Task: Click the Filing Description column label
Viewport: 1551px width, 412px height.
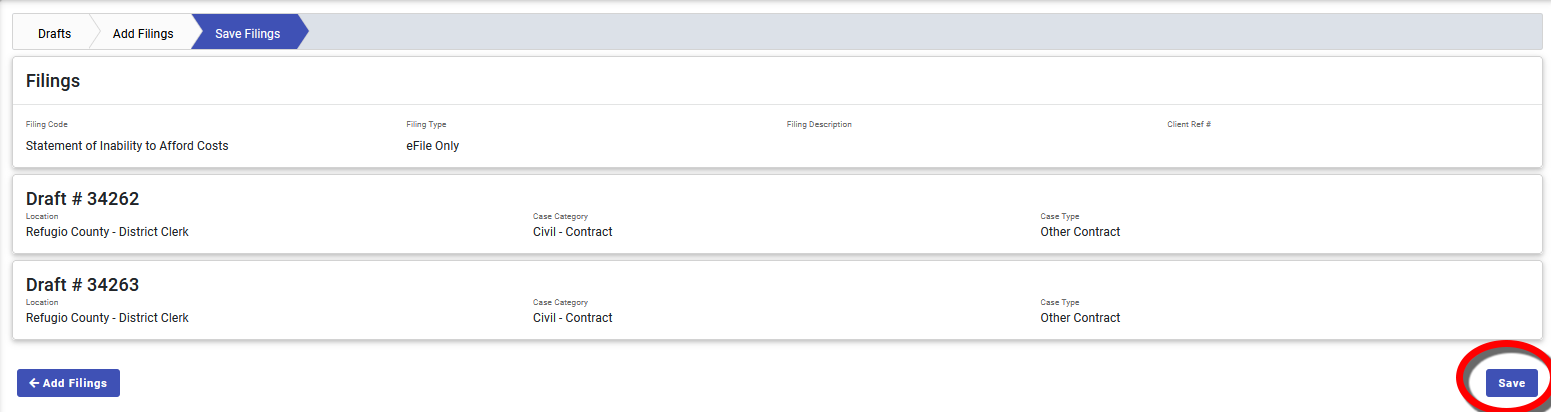Action: pos(819,125)
